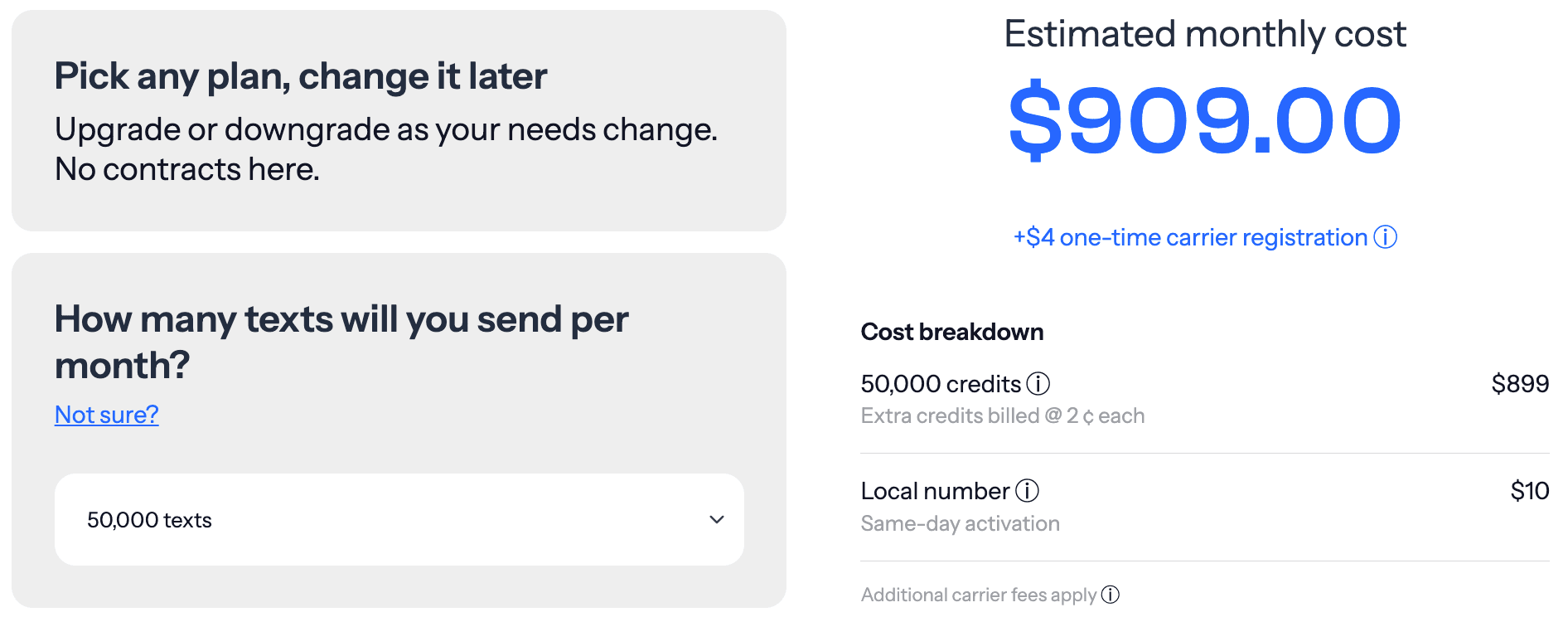This screenshot has width=1568, height=617.
Task: Click Pick any plan, change it later heading
Action: click(301, 76)
